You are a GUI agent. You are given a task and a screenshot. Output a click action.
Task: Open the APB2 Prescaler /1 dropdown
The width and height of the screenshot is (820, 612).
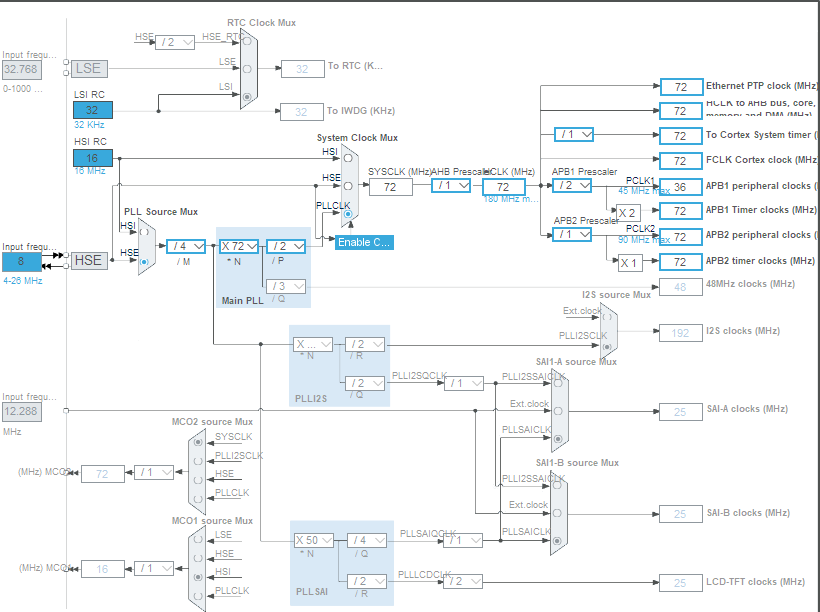pos(570,234)
